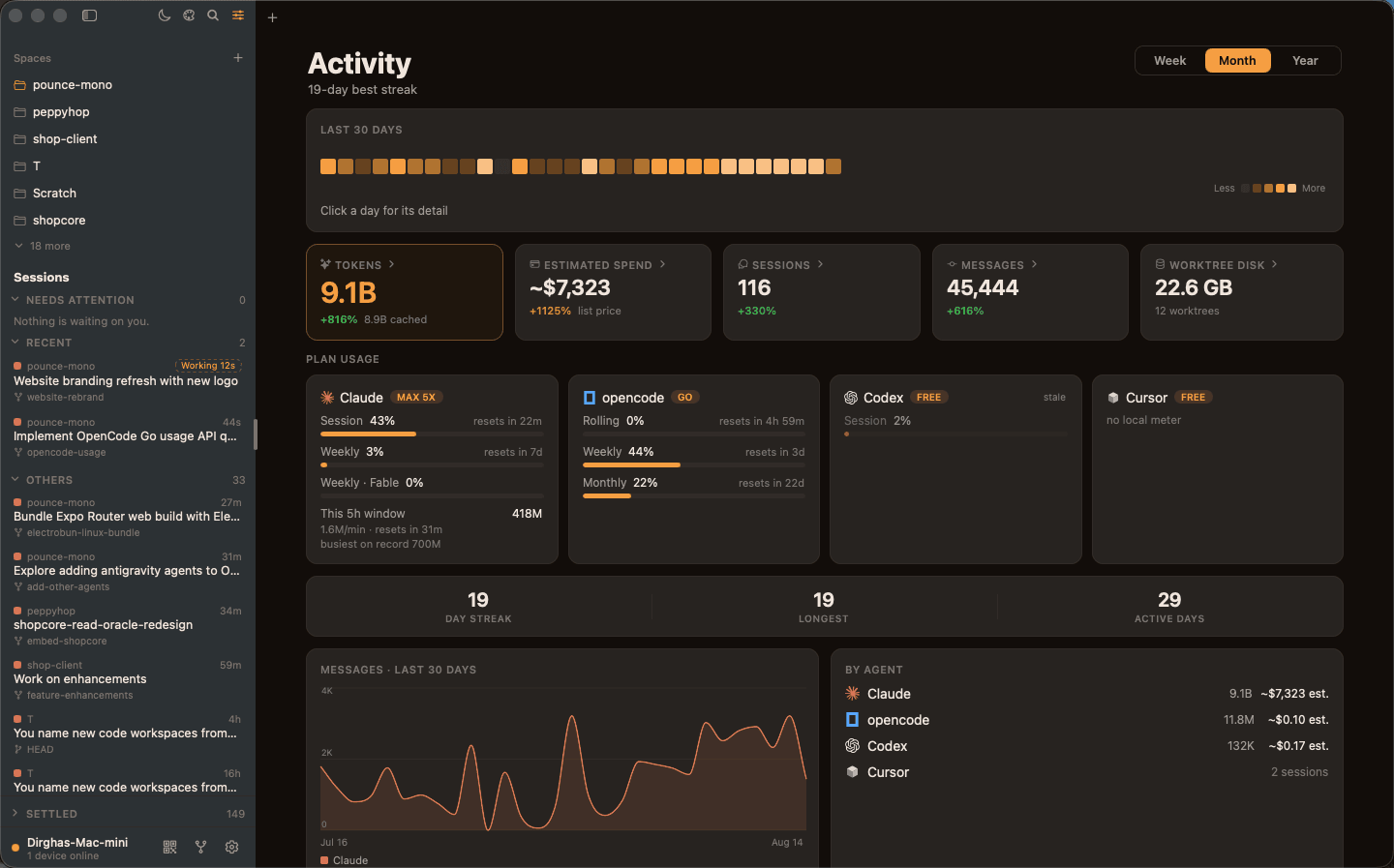Toggle the Claude chart legend
This screenshot has width=1394, height=868.
(x=345, y=860)
